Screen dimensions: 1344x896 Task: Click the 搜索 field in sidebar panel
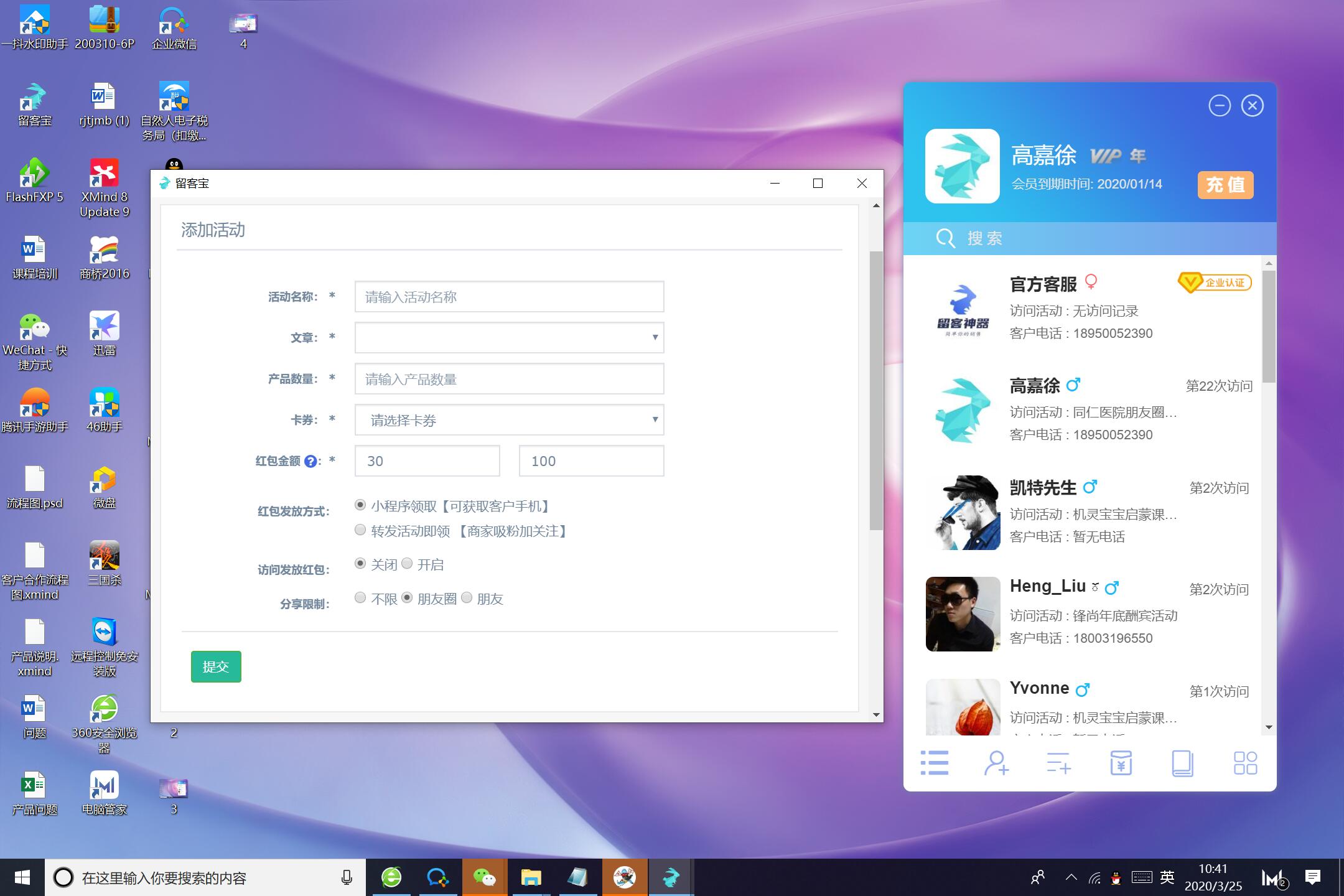pos(1090,238)
